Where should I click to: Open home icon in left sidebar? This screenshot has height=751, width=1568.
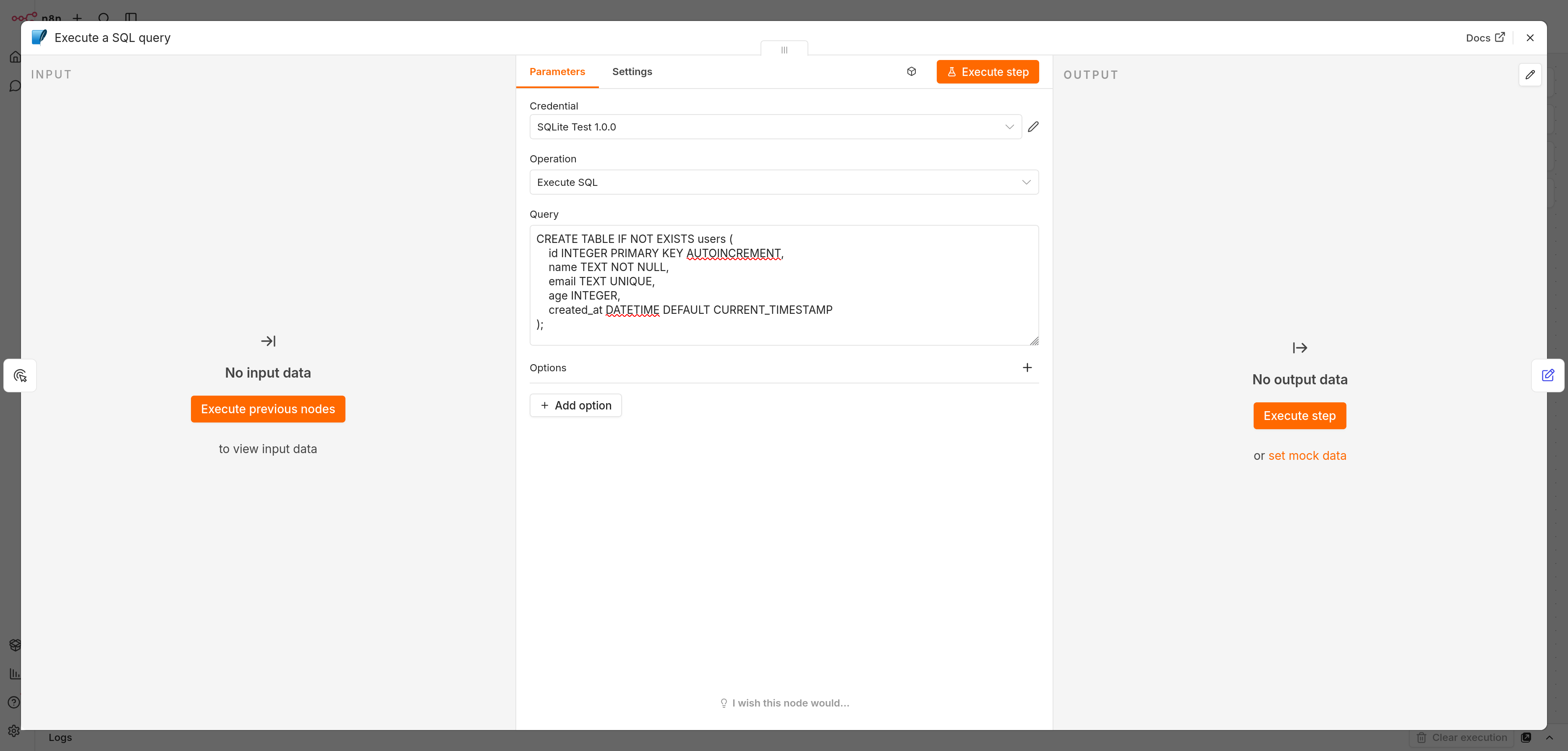coord(15,57)
